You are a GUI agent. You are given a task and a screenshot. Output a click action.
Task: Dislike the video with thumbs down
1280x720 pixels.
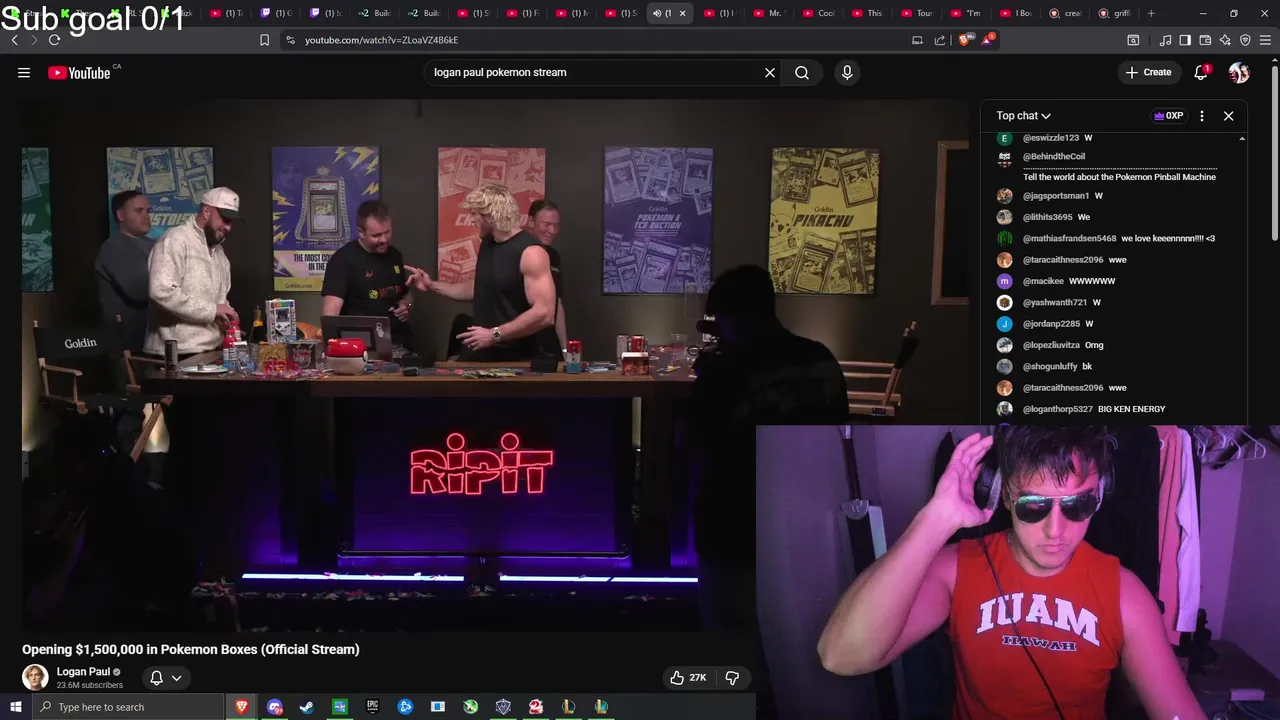pyautogui.click(x=732, y=677)
